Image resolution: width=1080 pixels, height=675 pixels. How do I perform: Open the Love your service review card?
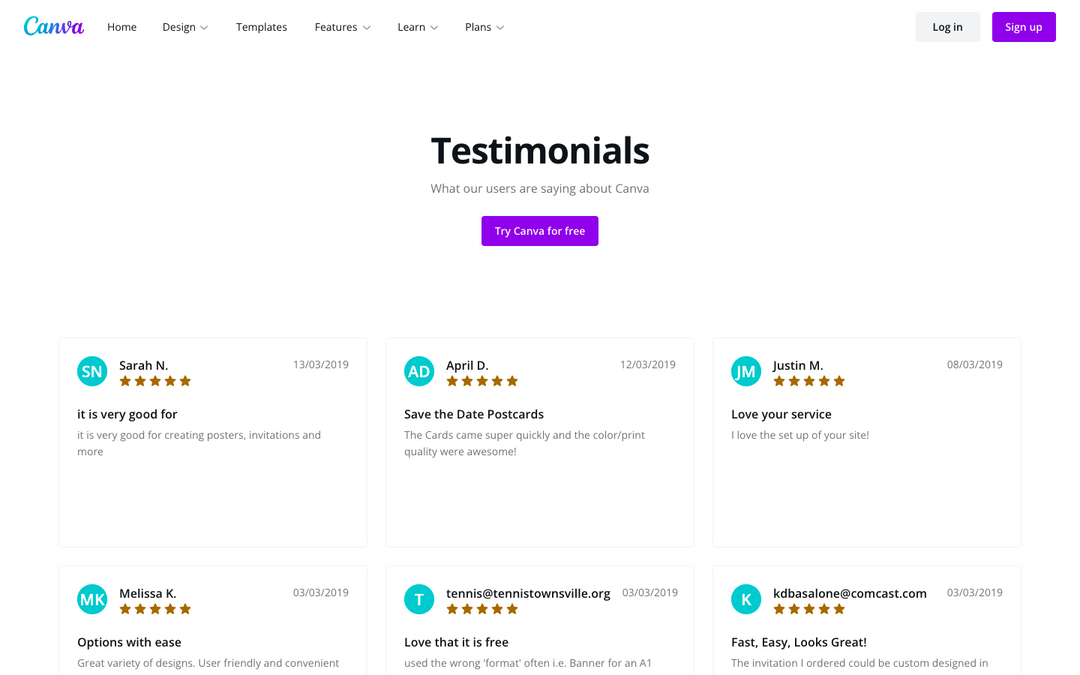pyautogui.click(x=866, y=442)
